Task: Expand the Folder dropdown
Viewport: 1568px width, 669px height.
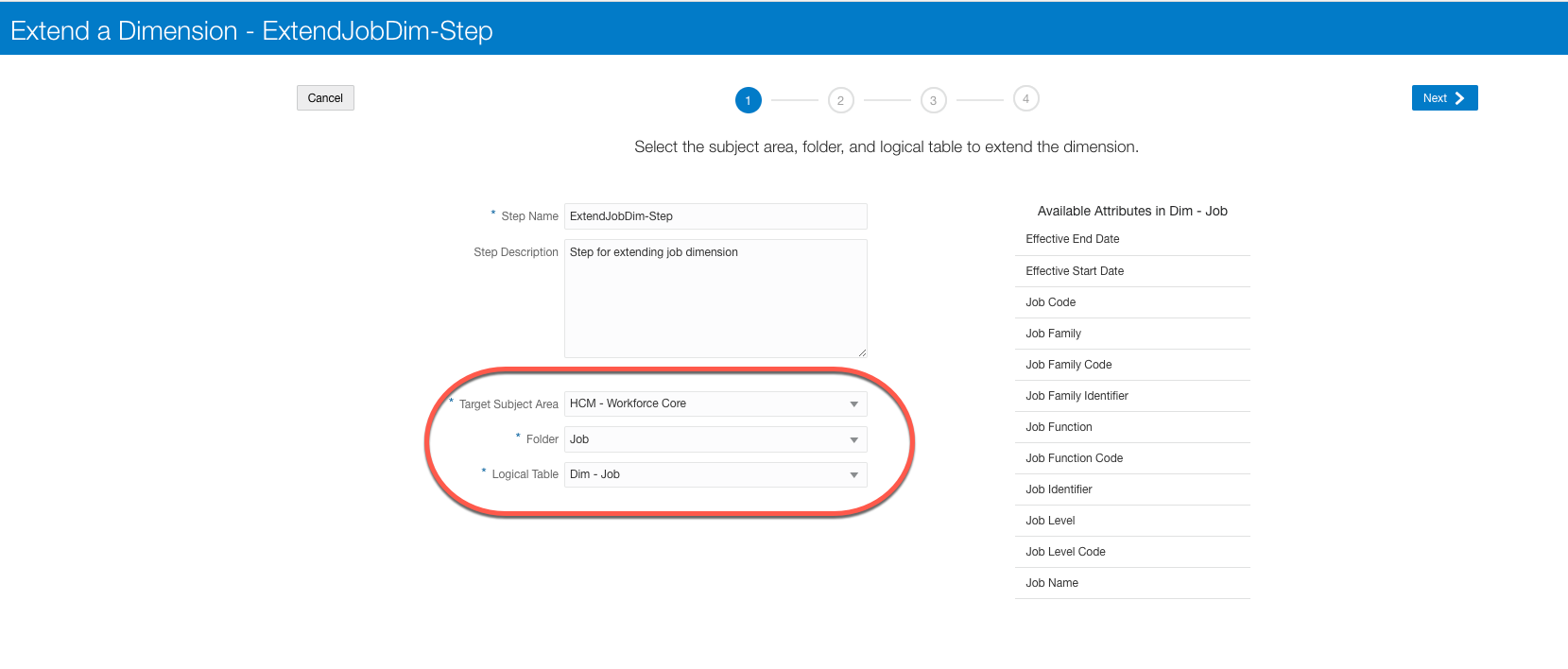Action: pos(715,439)
